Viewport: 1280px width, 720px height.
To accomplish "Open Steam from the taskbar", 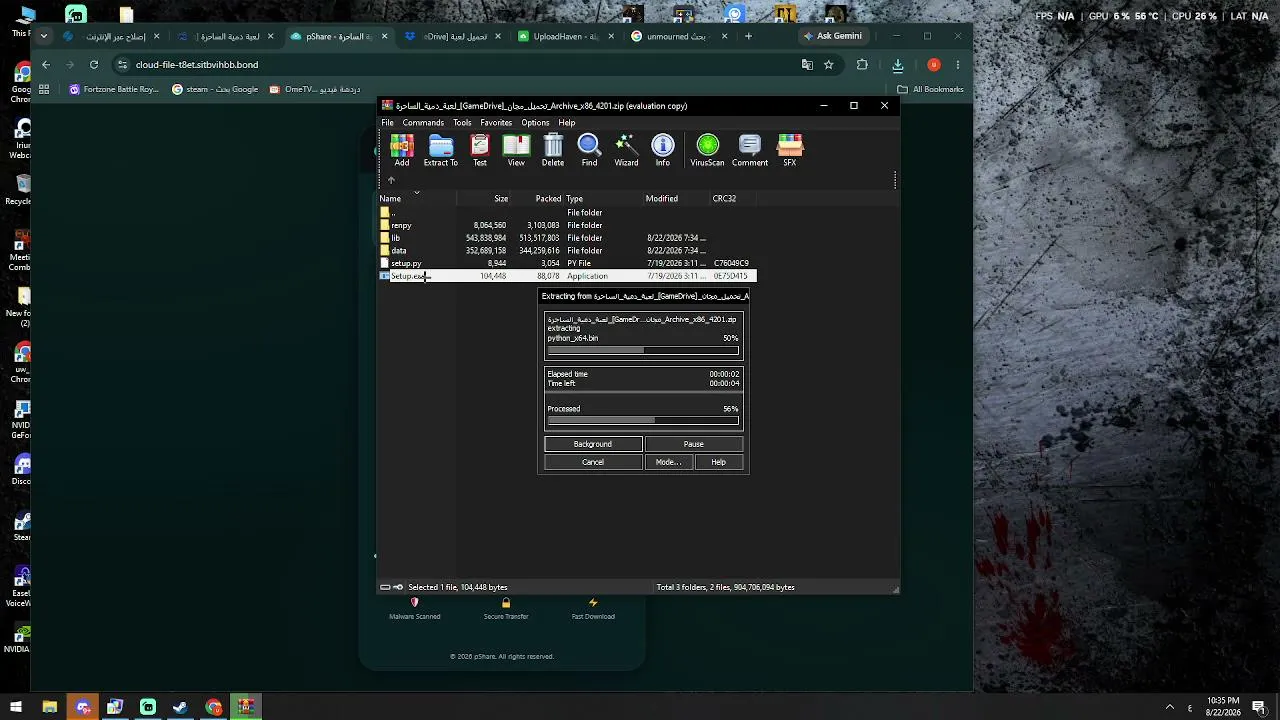I will point(180,707).
